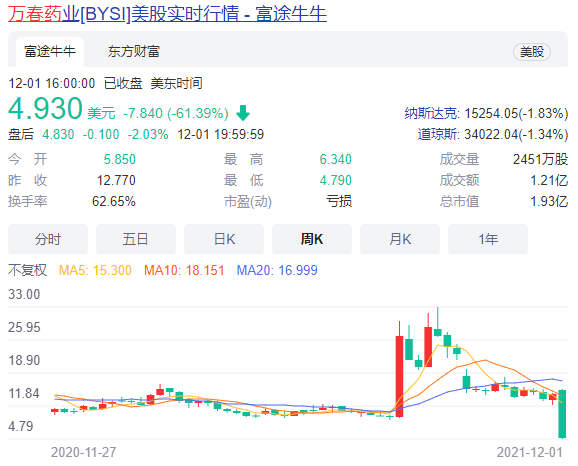Open the 万春药业[BYSI] title link
This screenshot has width=578, height=466.
tap(167, 14)
